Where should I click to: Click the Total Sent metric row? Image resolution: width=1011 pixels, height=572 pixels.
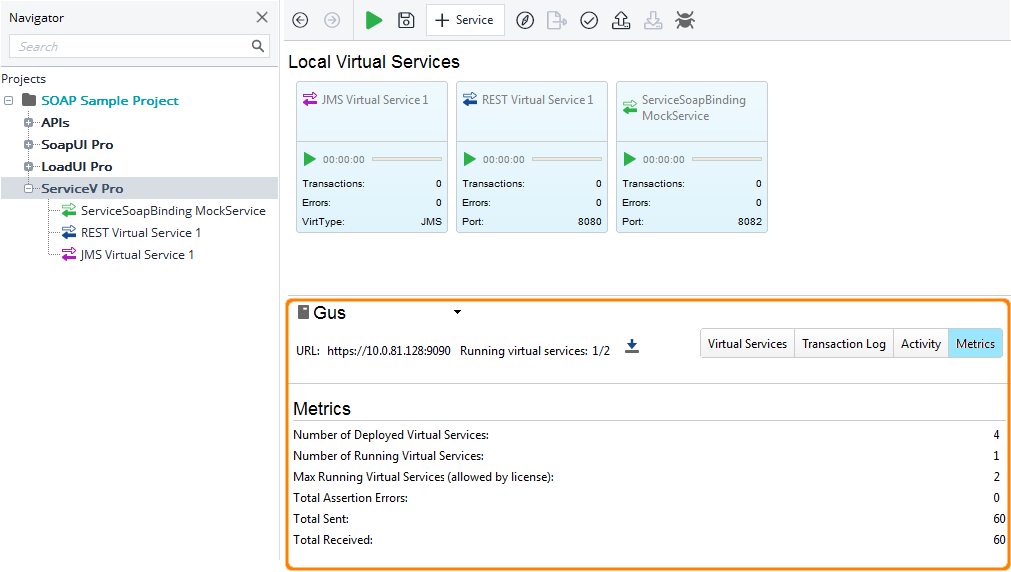(647, 519)
